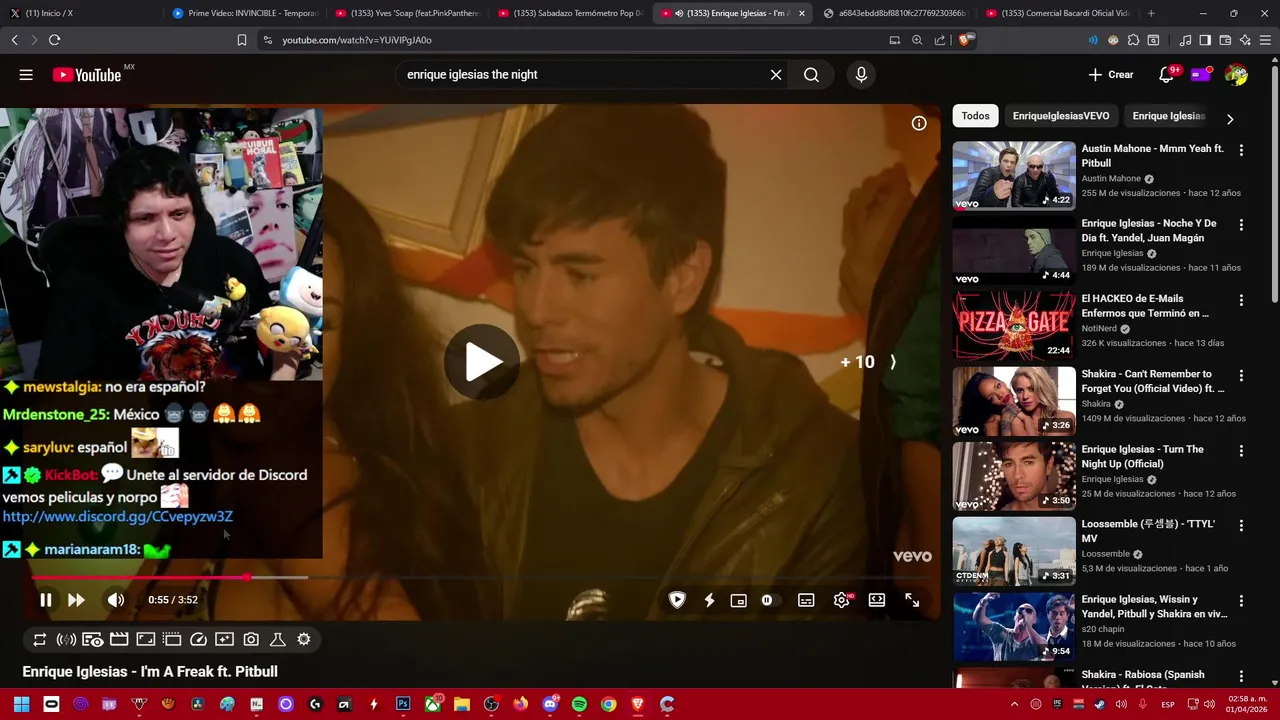Enter fullscreen mode
Image resolution: width=1280 pixels, height=720 pixels.
click(x=912, y=600)
